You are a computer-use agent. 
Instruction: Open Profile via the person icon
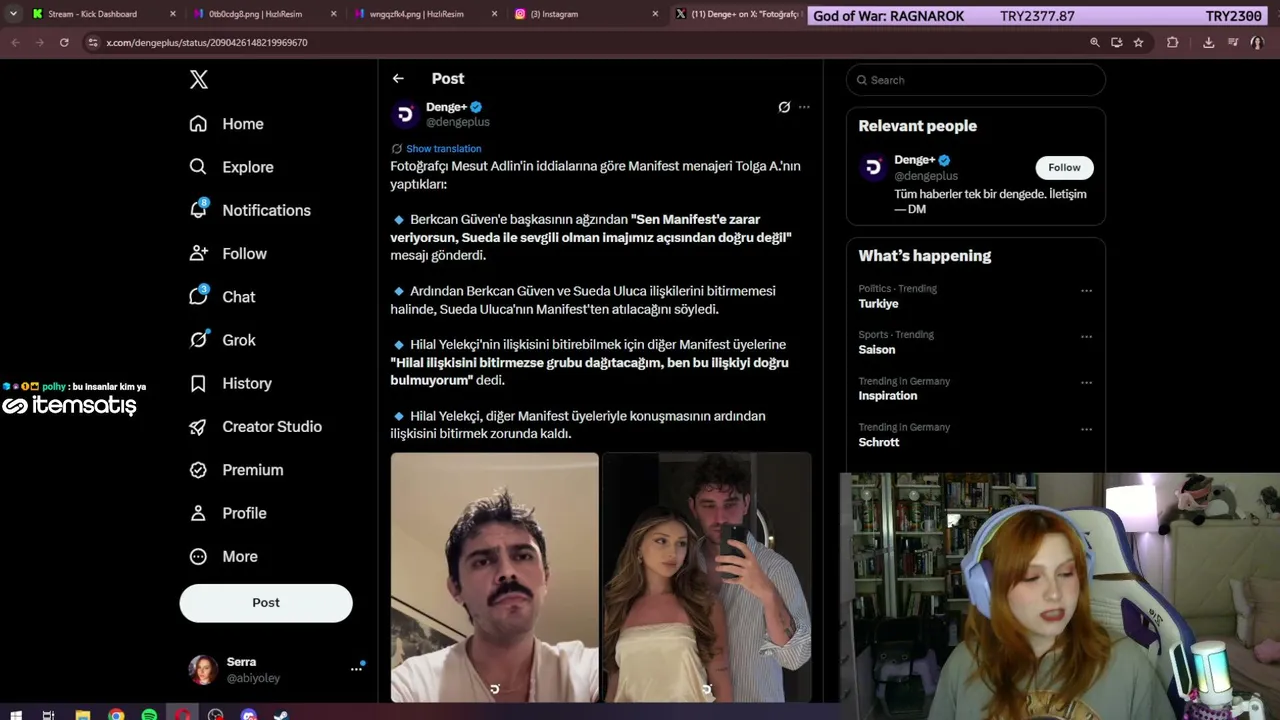(198, 513)
